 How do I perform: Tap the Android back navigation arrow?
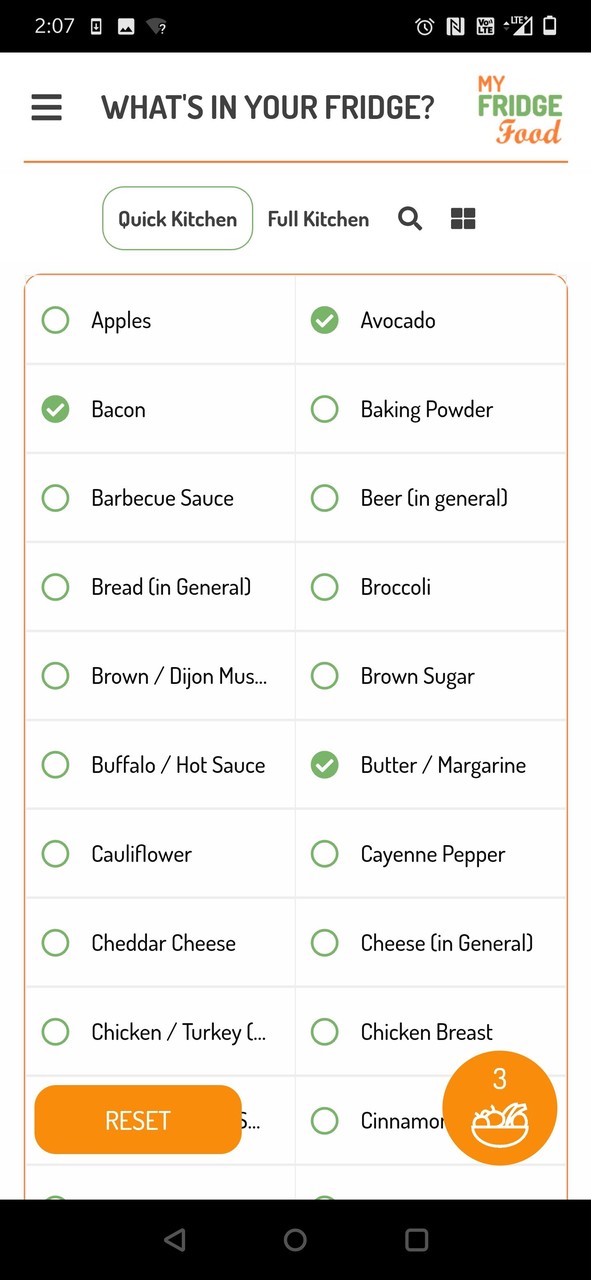[x=175, y=1239]
